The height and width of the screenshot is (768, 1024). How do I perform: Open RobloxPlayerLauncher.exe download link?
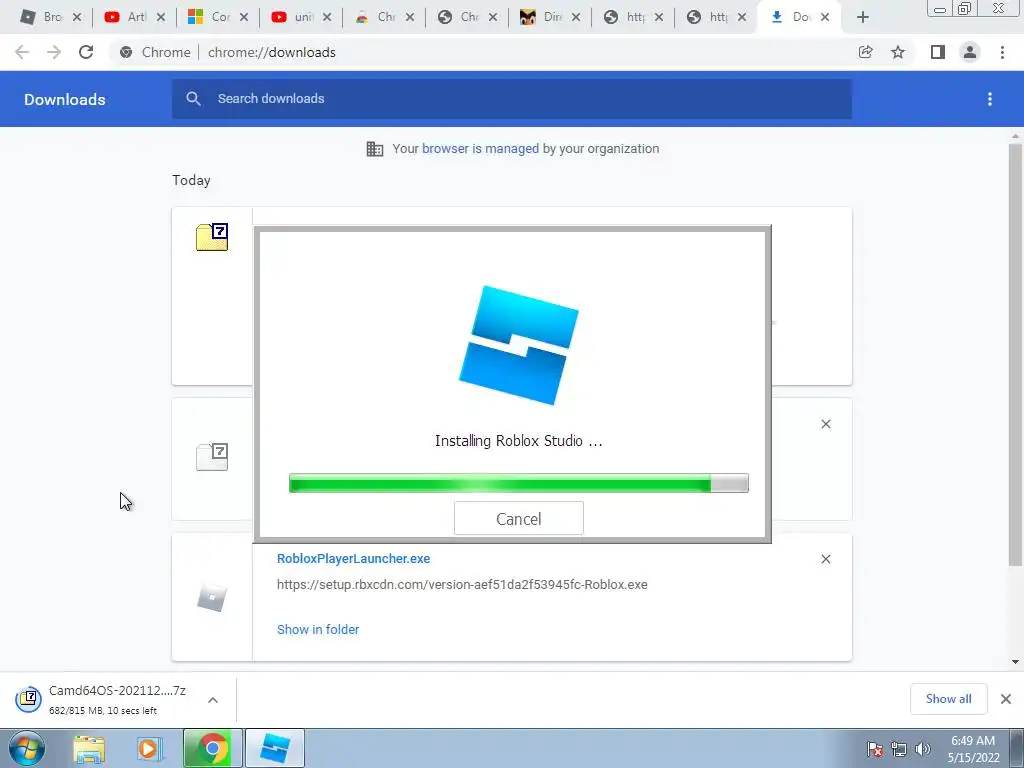tap(353, 558)
